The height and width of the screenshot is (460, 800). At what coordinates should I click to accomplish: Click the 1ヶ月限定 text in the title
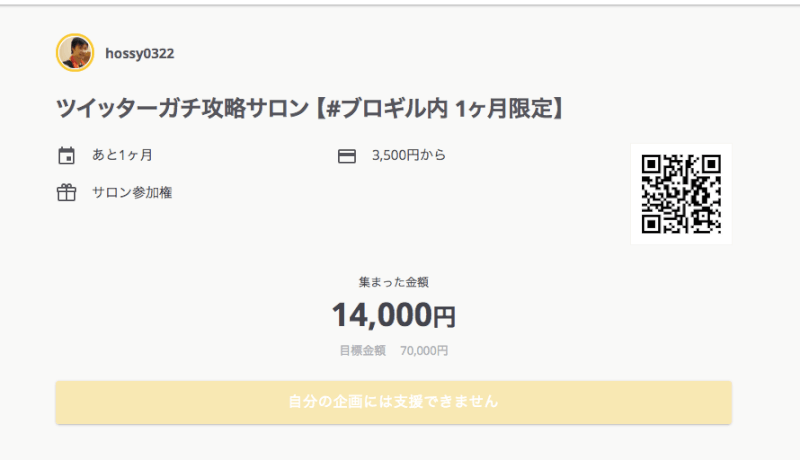[504, 108]
